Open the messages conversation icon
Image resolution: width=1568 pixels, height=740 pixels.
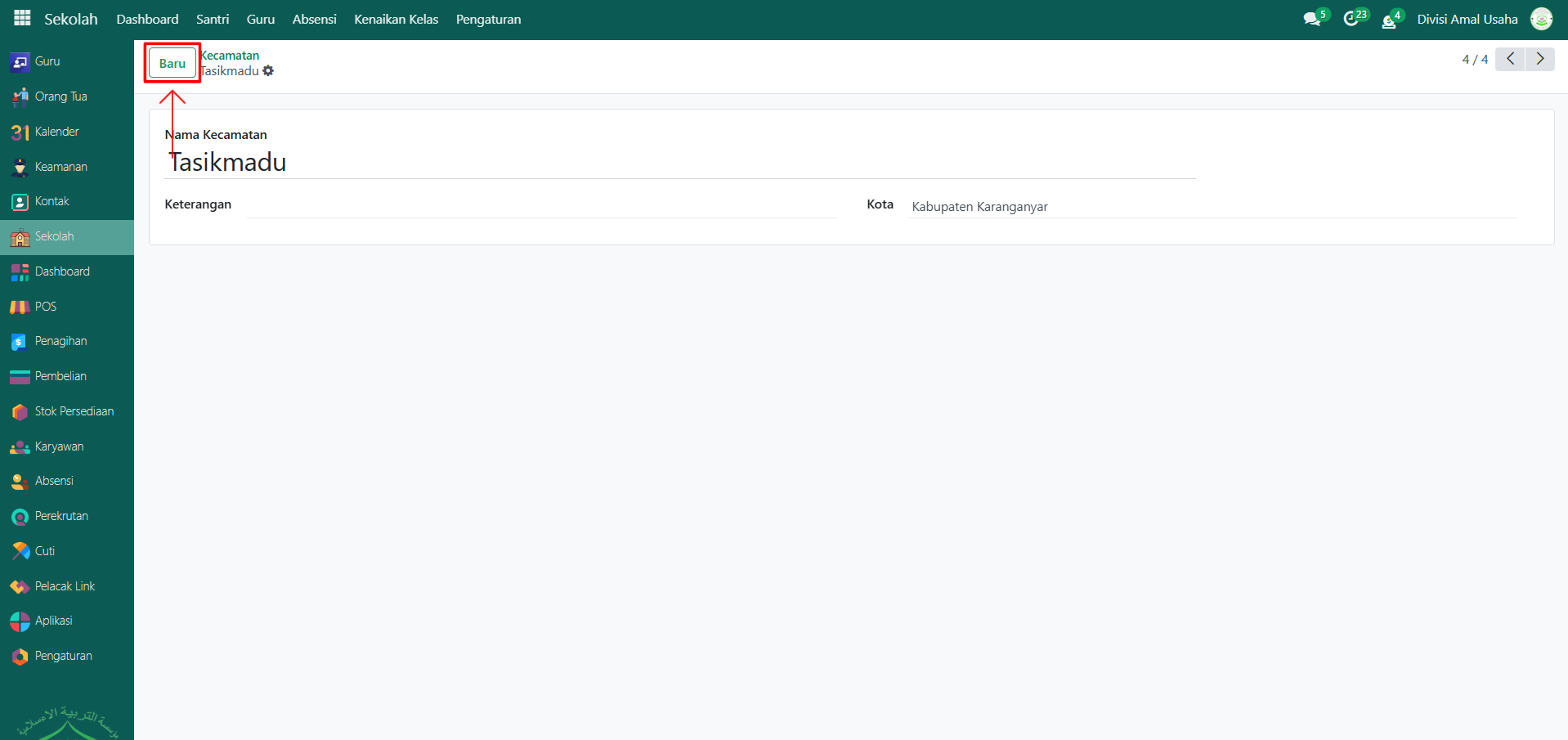click(x=1311, y=20)
